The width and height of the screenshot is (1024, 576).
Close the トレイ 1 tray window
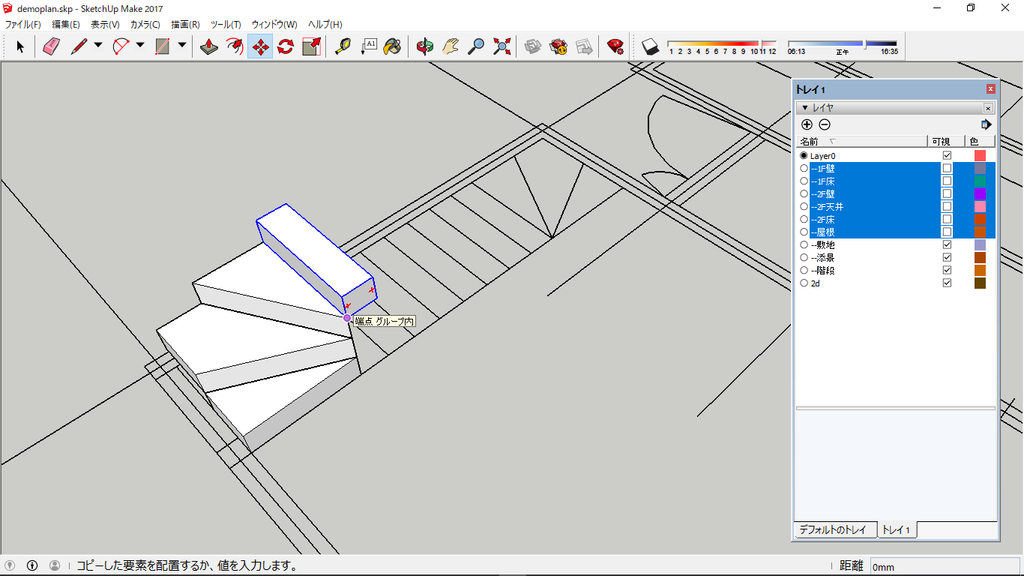click(x=991, y=89)
